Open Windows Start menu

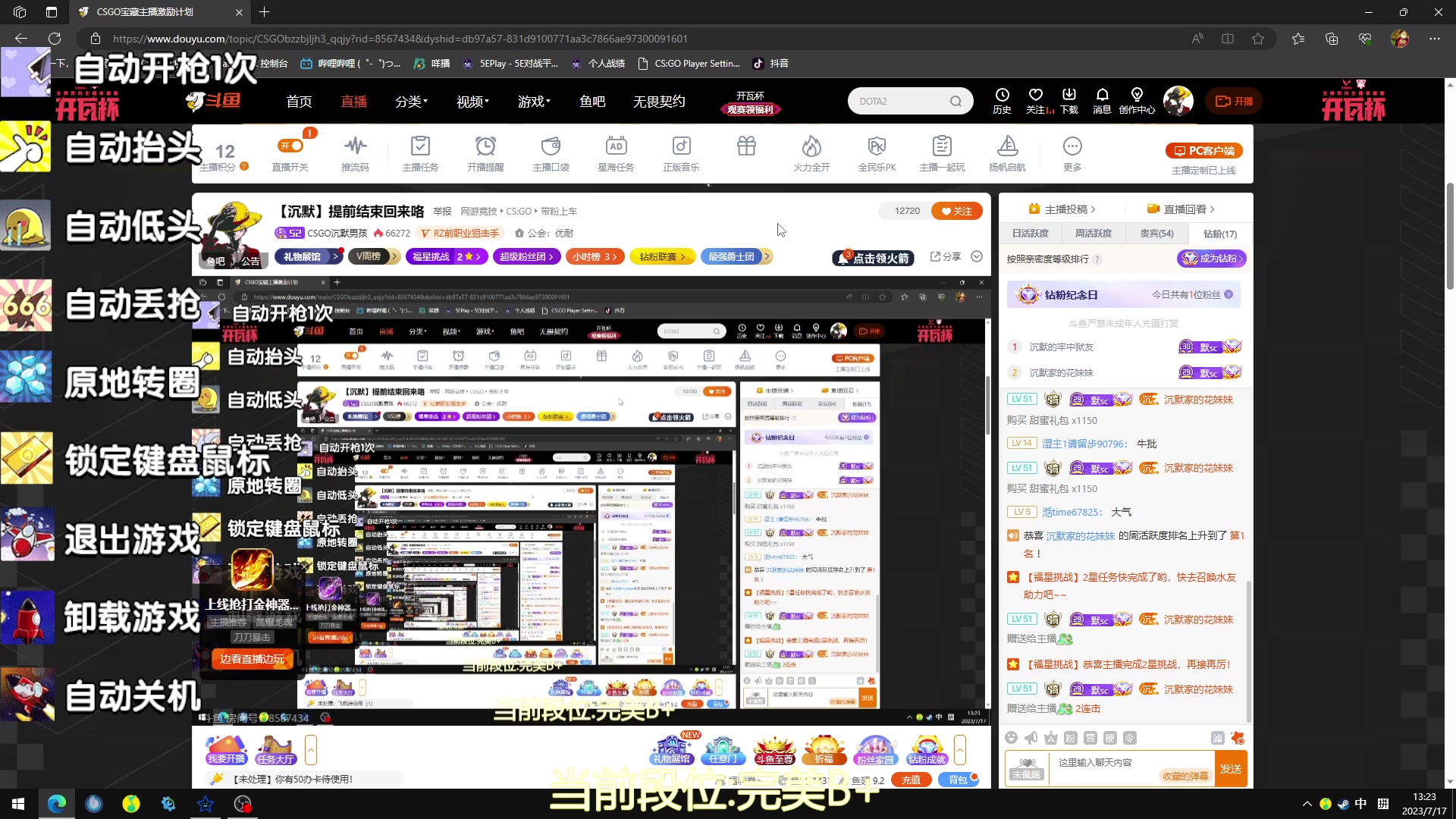pyautogui.click(x=18, y=804)
